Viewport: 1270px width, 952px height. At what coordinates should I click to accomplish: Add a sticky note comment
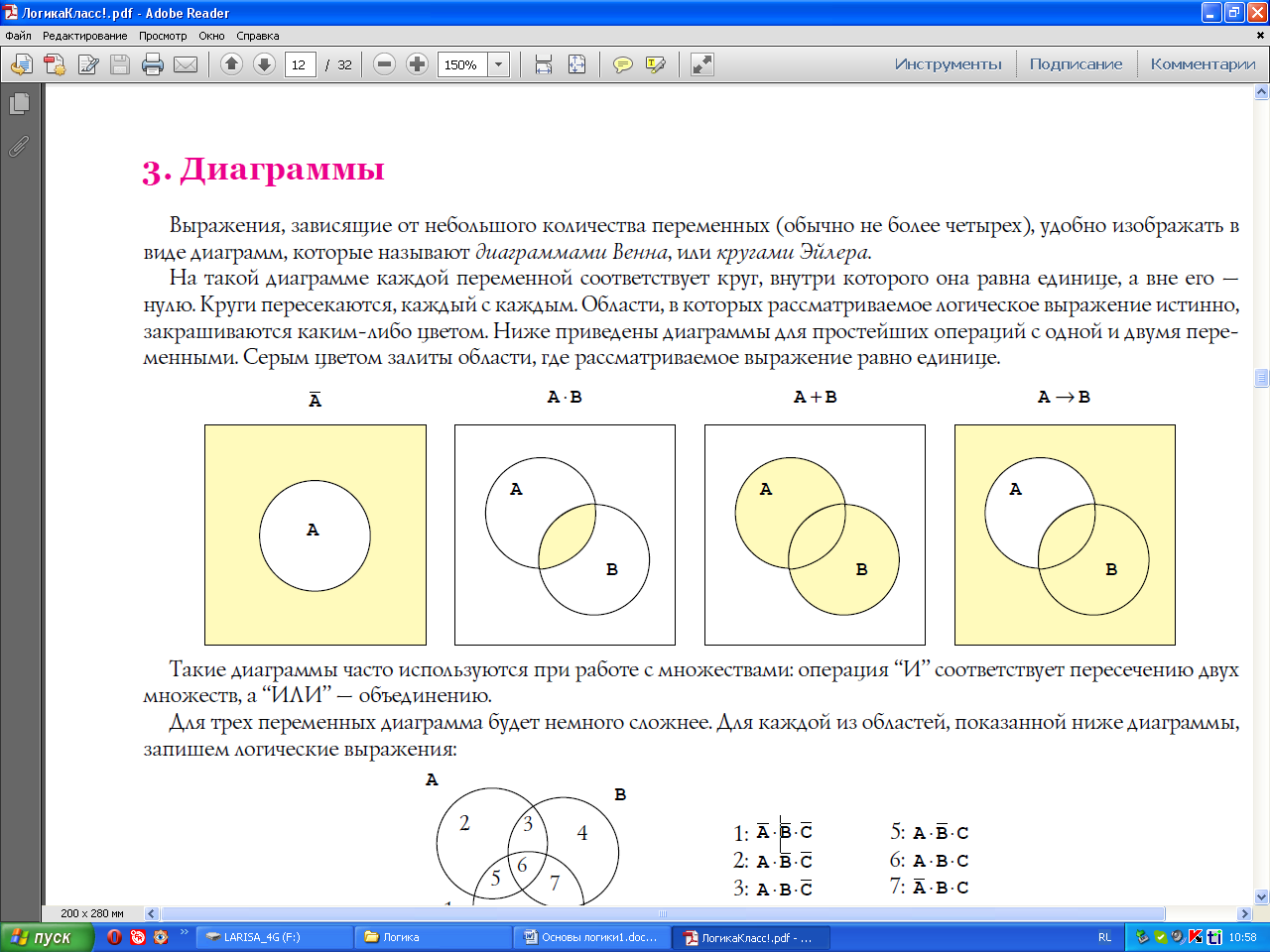pos(623,64)
